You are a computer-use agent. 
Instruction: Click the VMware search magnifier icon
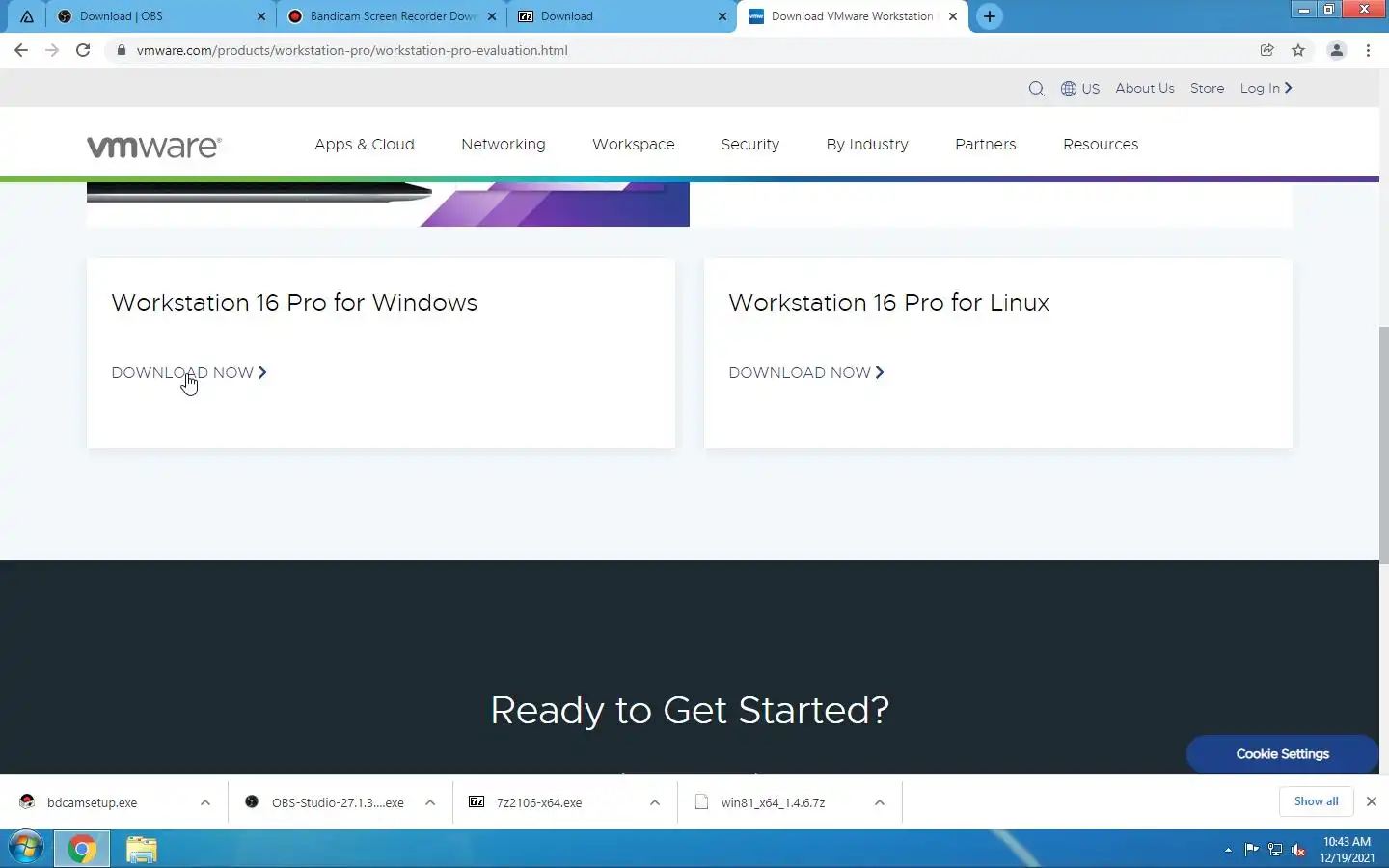point(1036,89)
